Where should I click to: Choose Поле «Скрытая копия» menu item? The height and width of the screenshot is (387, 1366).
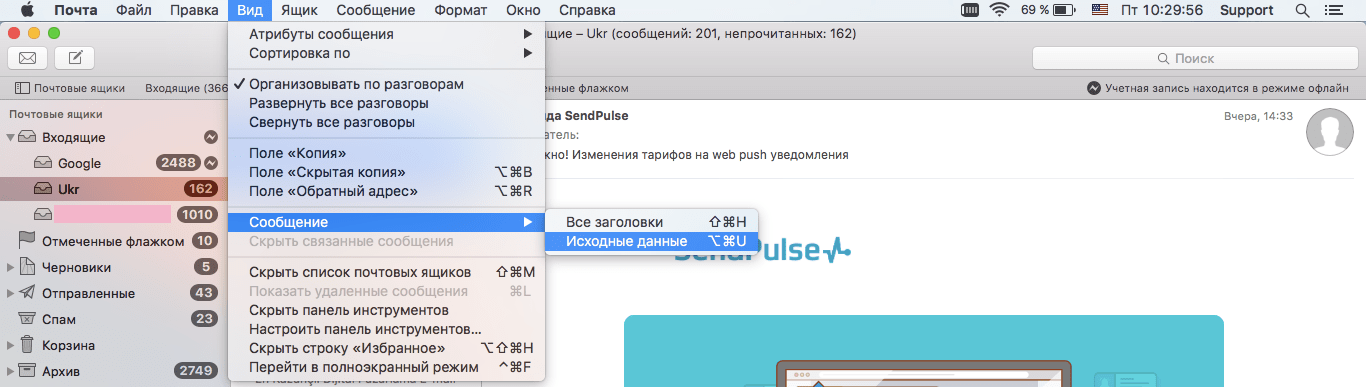(x=388, y=172)
